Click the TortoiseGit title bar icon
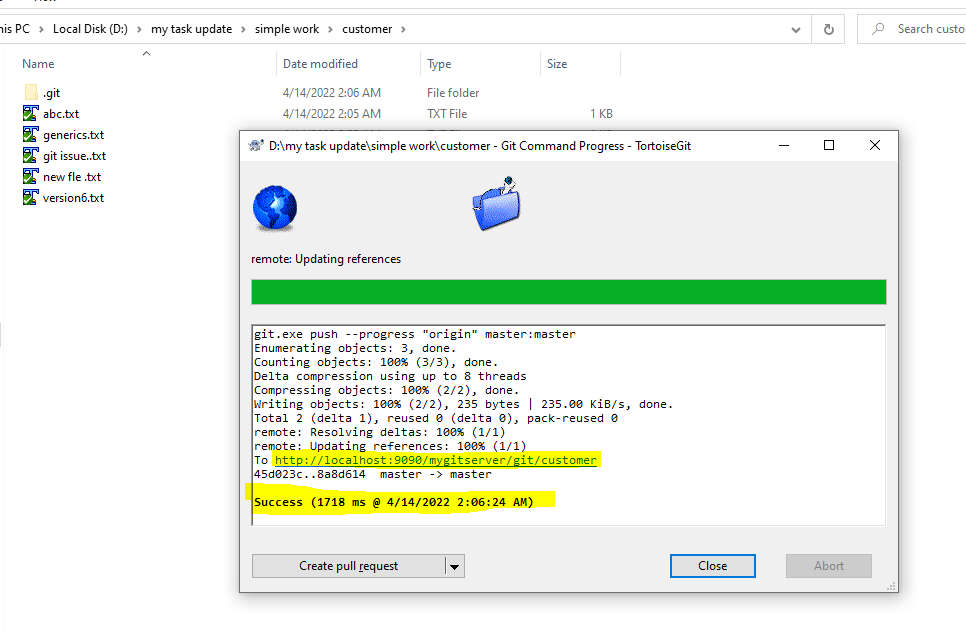The width and height of the screenshot is (966, 632). tap(256, 145)
